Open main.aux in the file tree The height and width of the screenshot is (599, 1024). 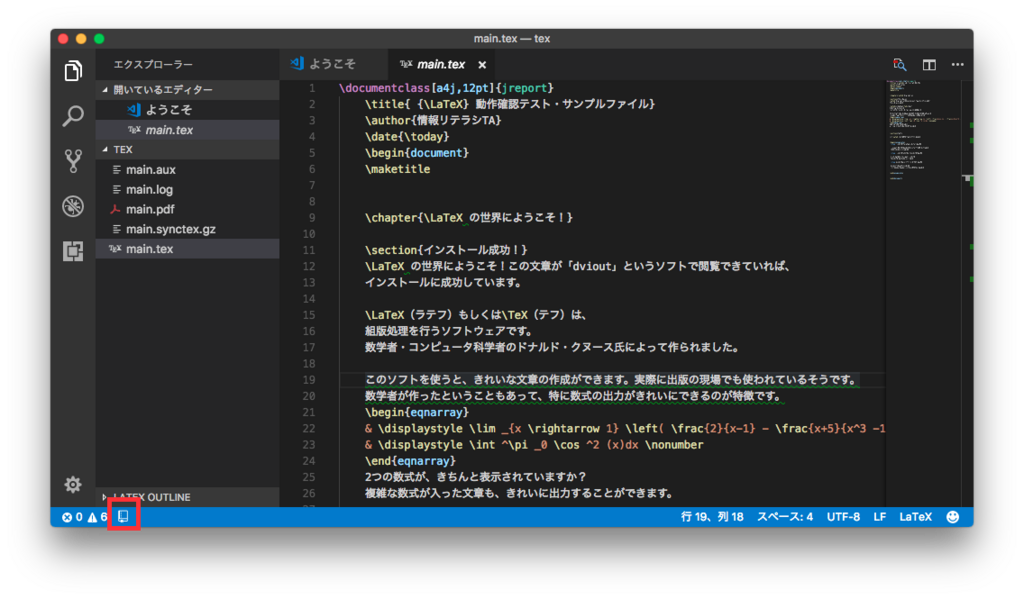click(x=187, y=170)
